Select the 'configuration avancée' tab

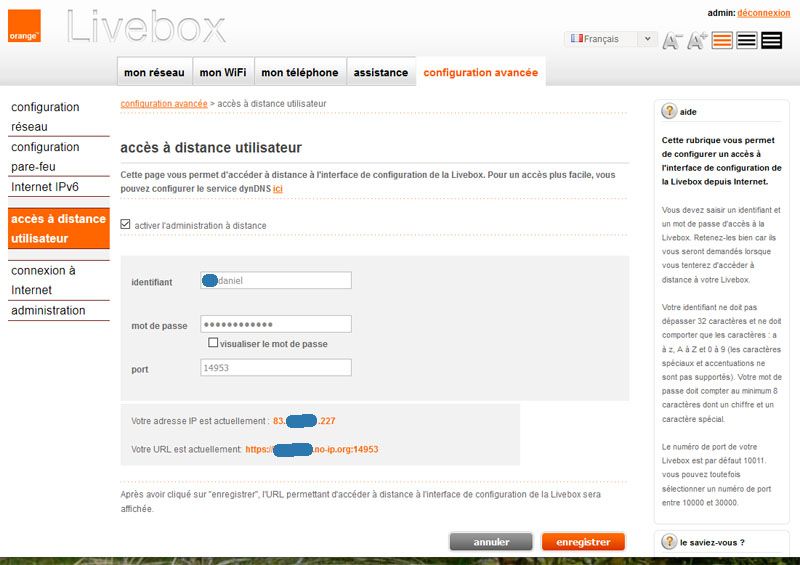point(481,72)
